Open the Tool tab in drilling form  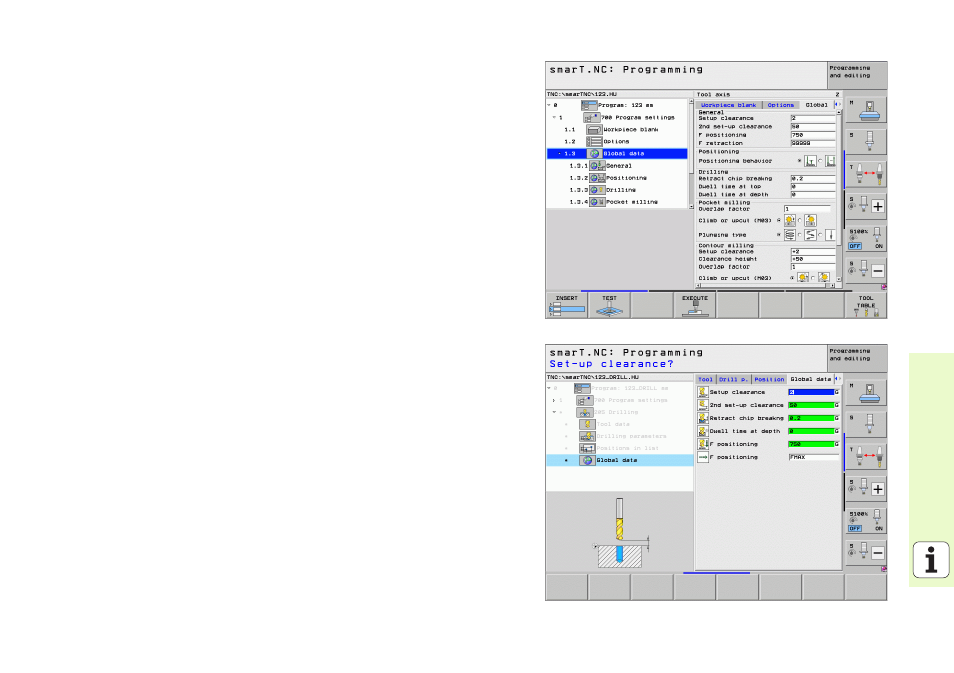pos(705,379)
